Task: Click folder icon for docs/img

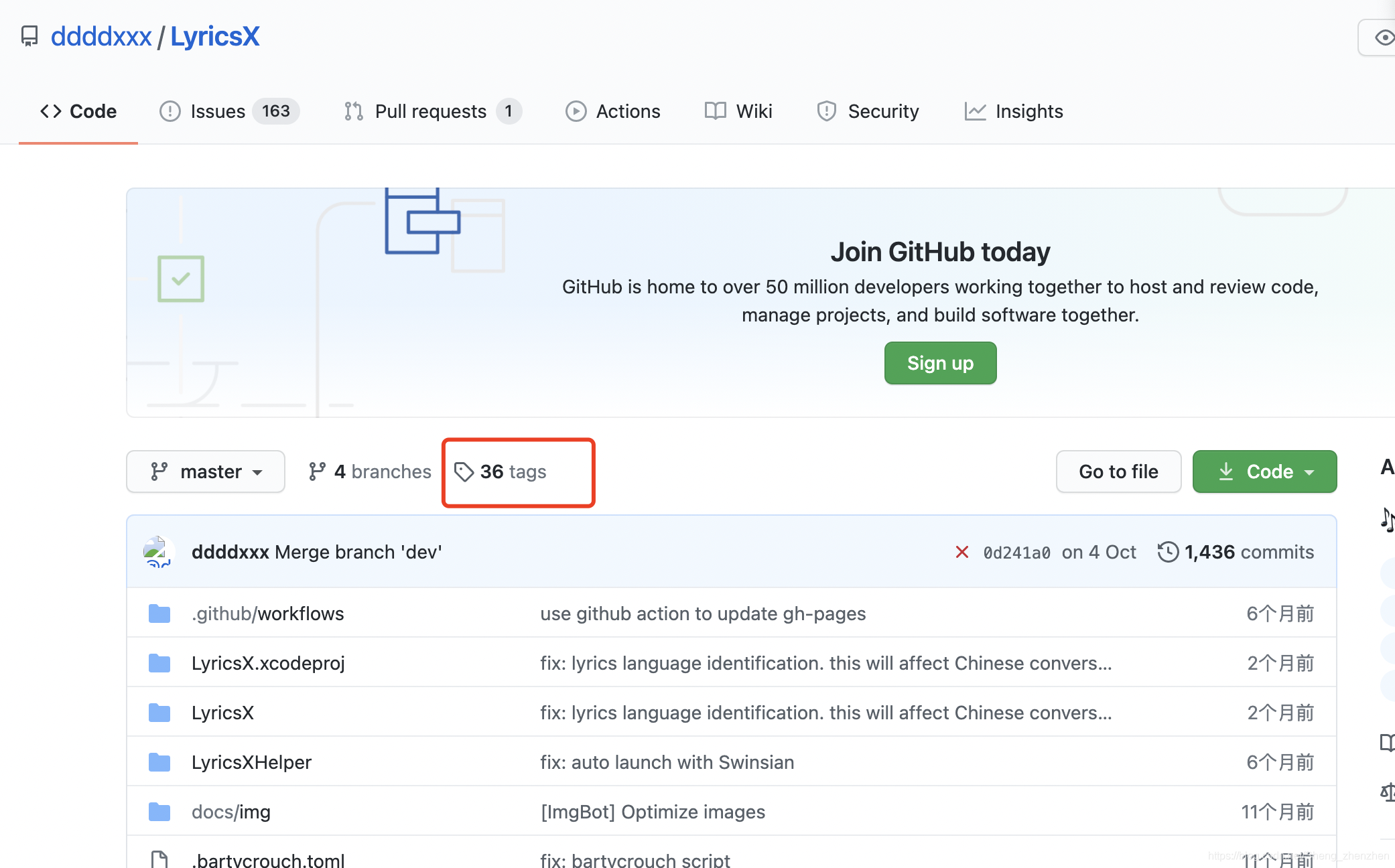Action: (x=159, y=812)
